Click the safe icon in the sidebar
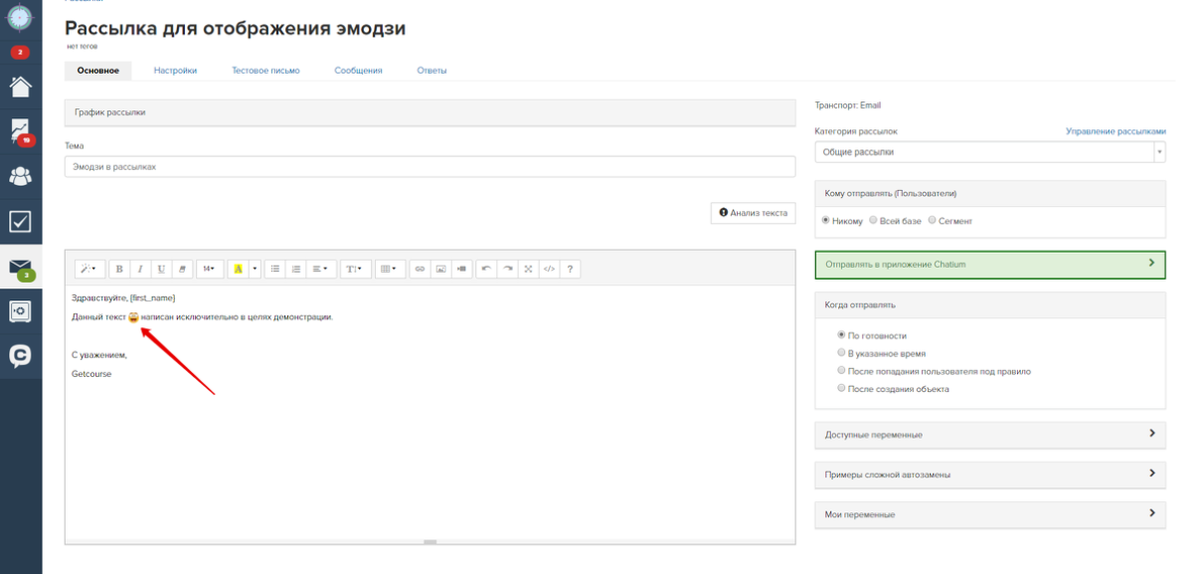Screen dimensions: 1200x574 [x=20, y=312]
